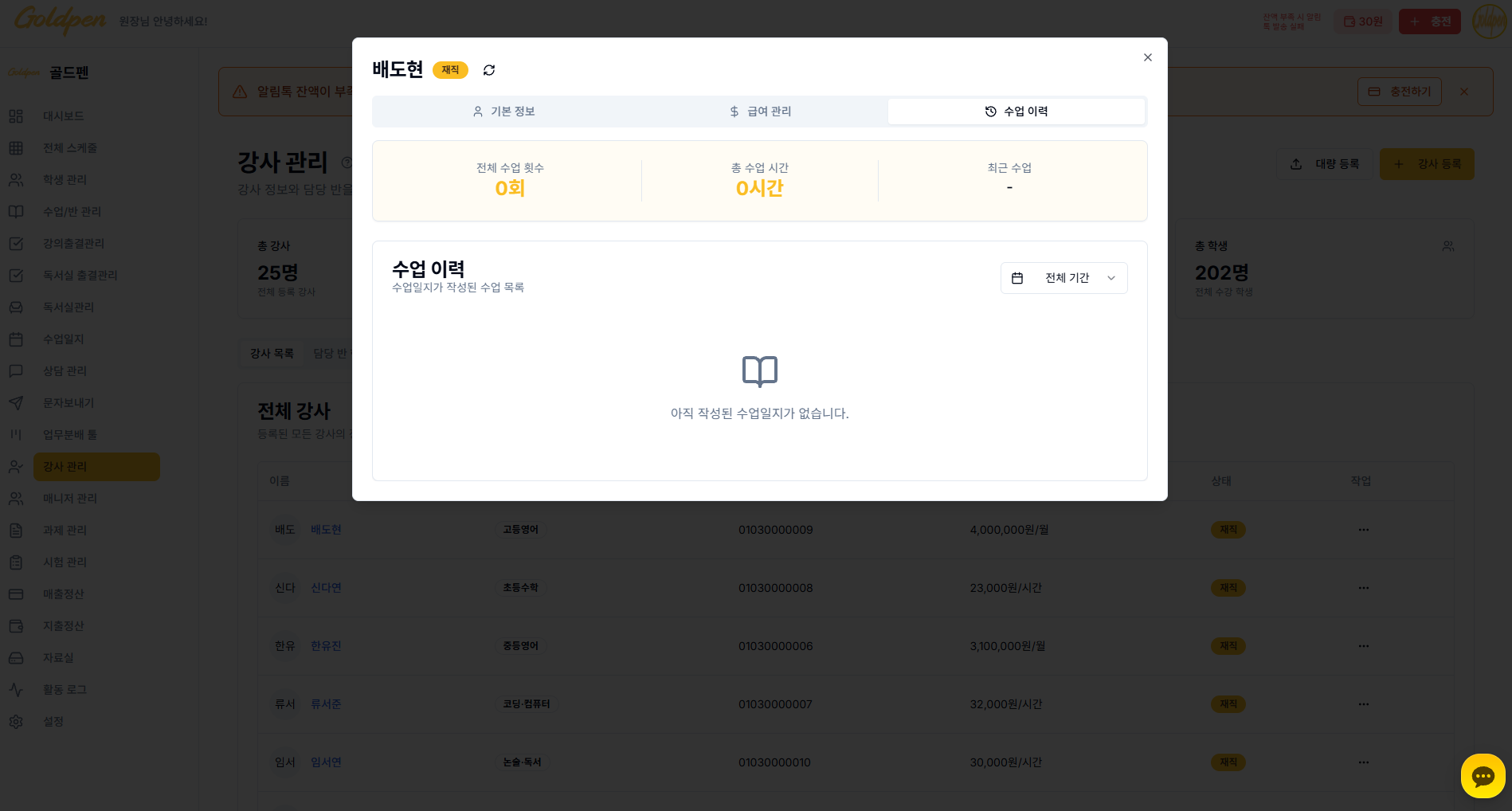
Task: Open the 급여 관리 tab
Action: coord(760,112)
